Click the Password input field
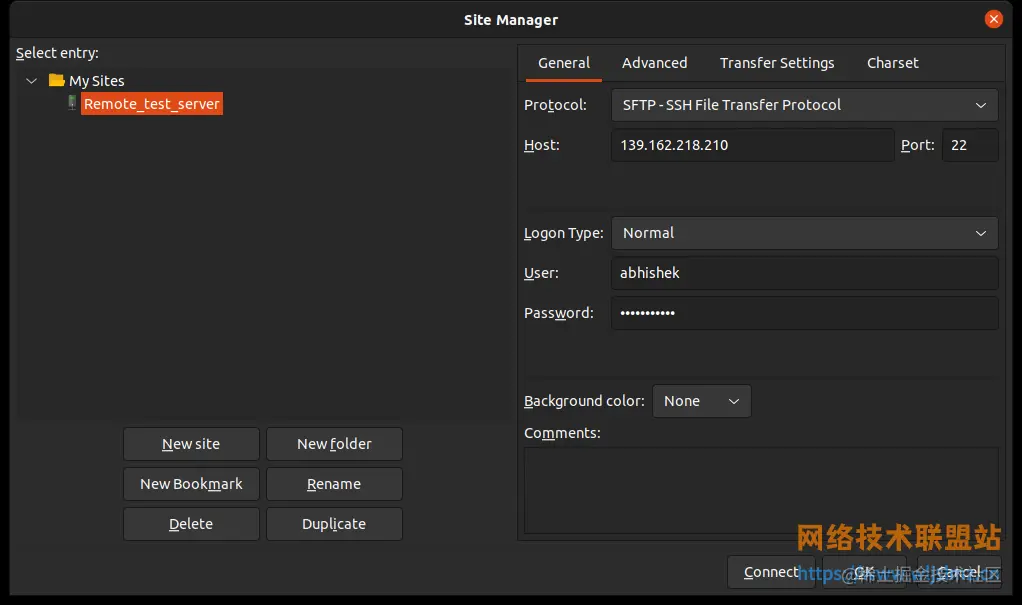The height and width of the screenshot is (605, 1022). (804, 313)
